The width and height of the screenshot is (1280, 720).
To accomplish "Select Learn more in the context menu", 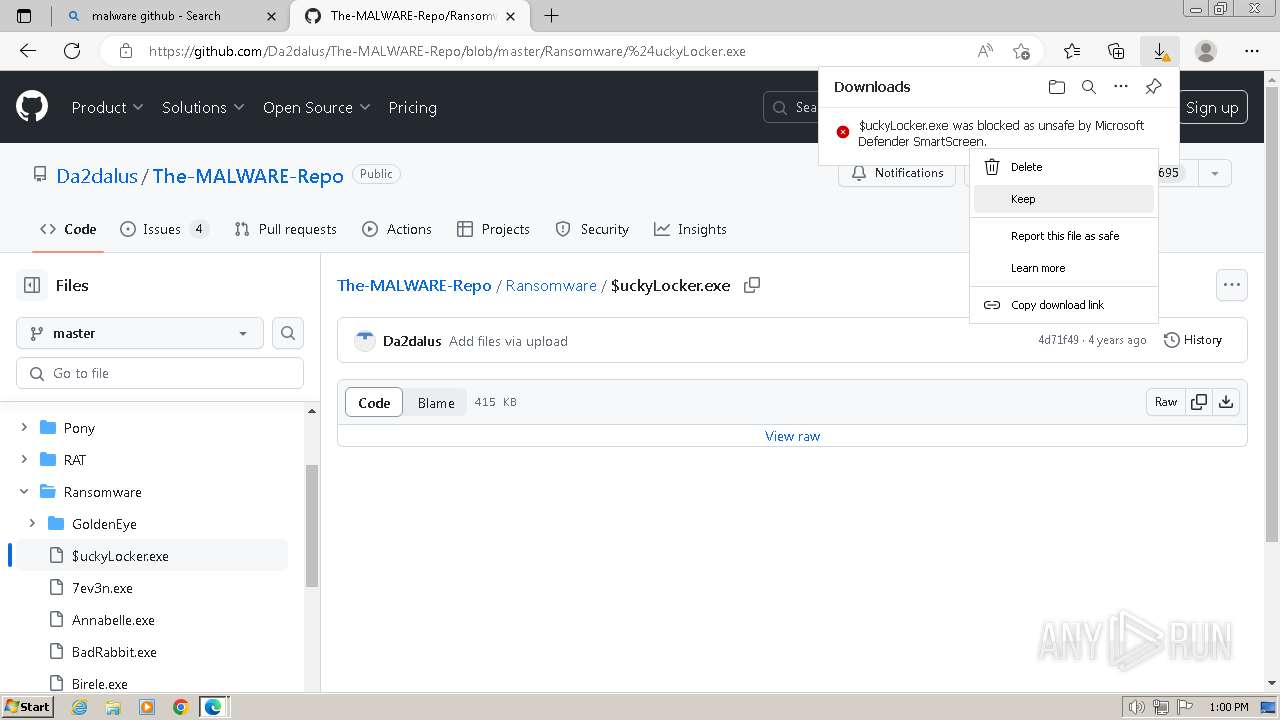I will tap(1064, 268).
